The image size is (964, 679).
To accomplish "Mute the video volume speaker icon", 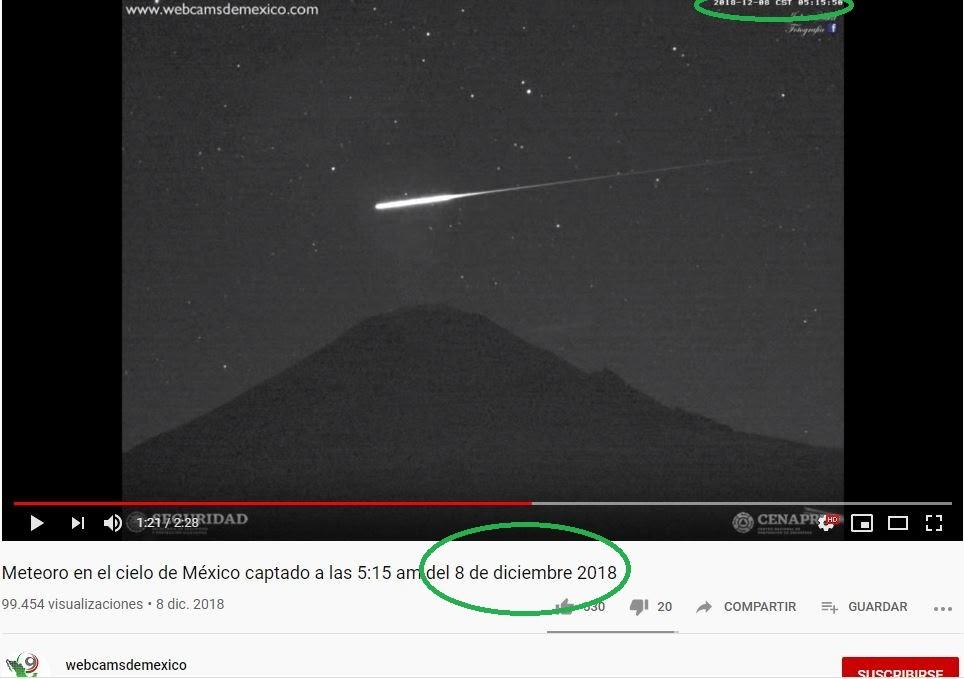I will coord(113,523).
